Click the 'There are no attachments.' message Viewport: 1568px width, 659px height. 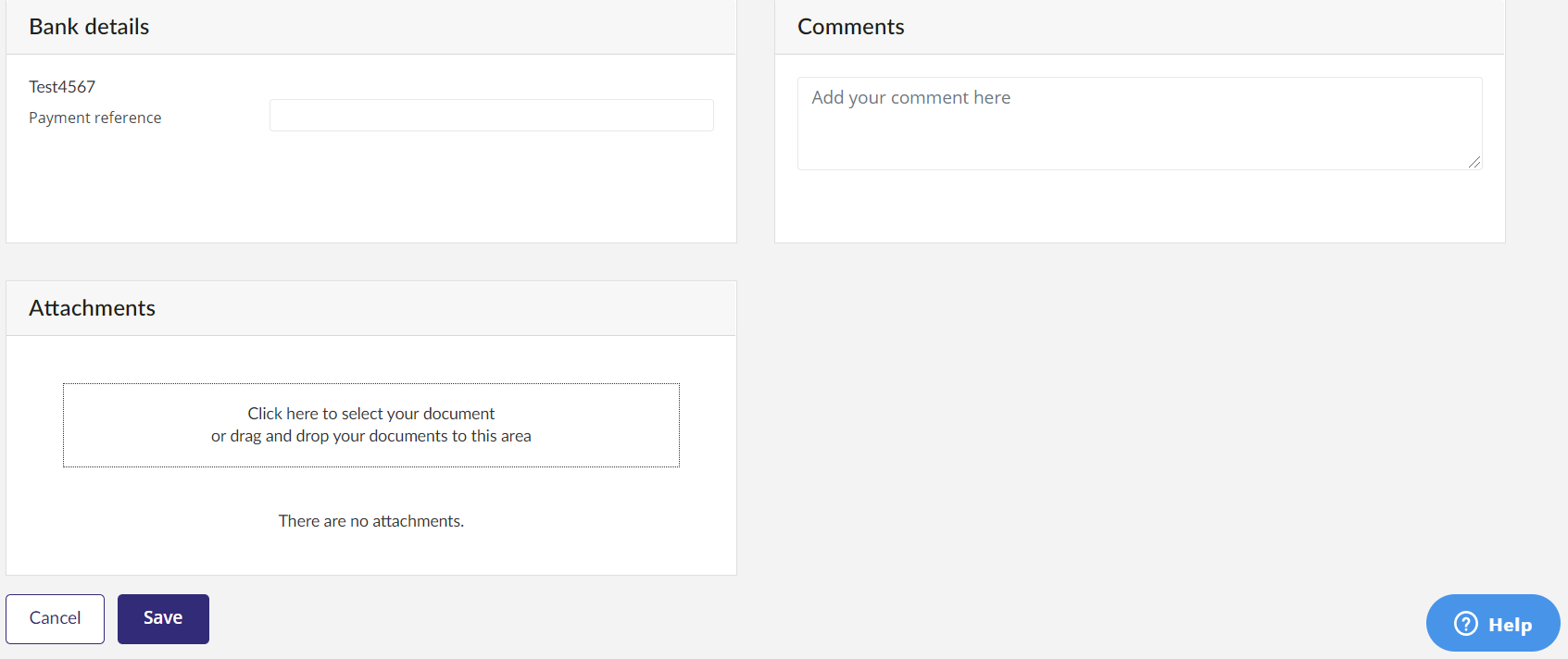pos(371,521)
